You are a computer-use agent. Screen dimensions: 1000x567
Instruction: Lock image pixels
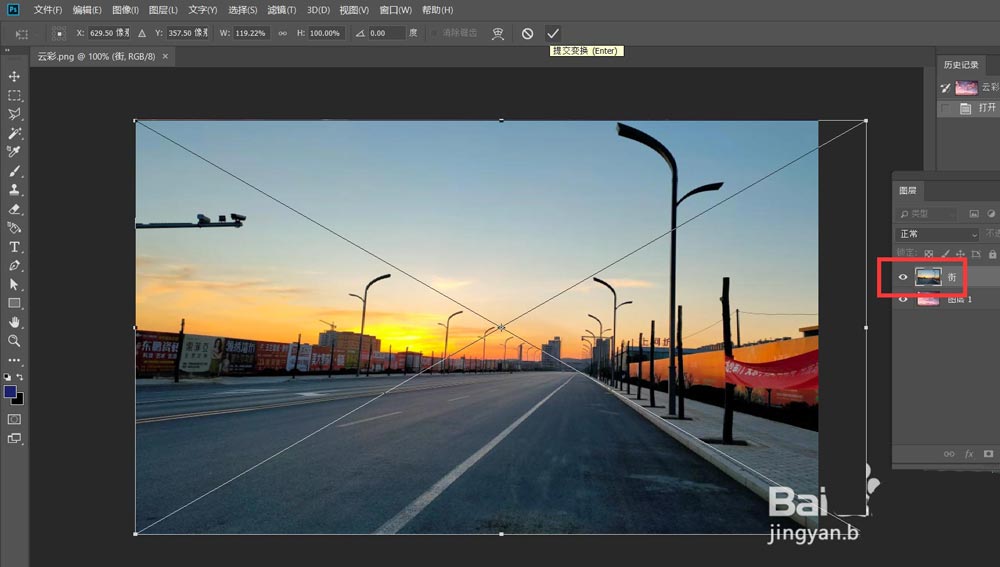coord(945,254)
